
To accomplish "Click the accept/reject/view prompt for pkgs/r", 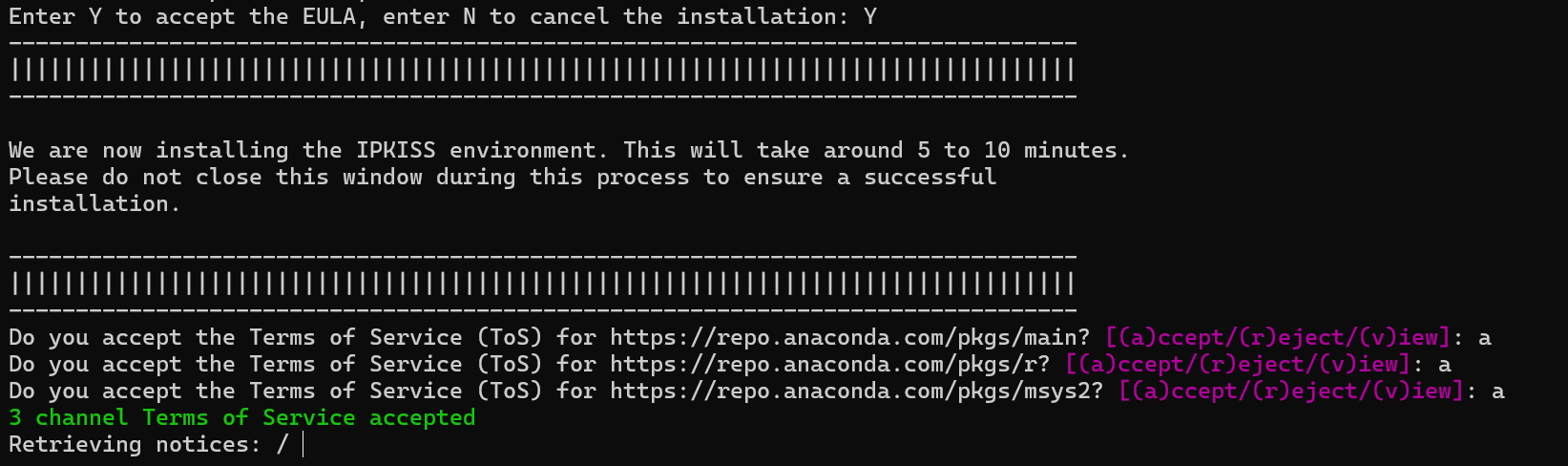I will 1238,364.
